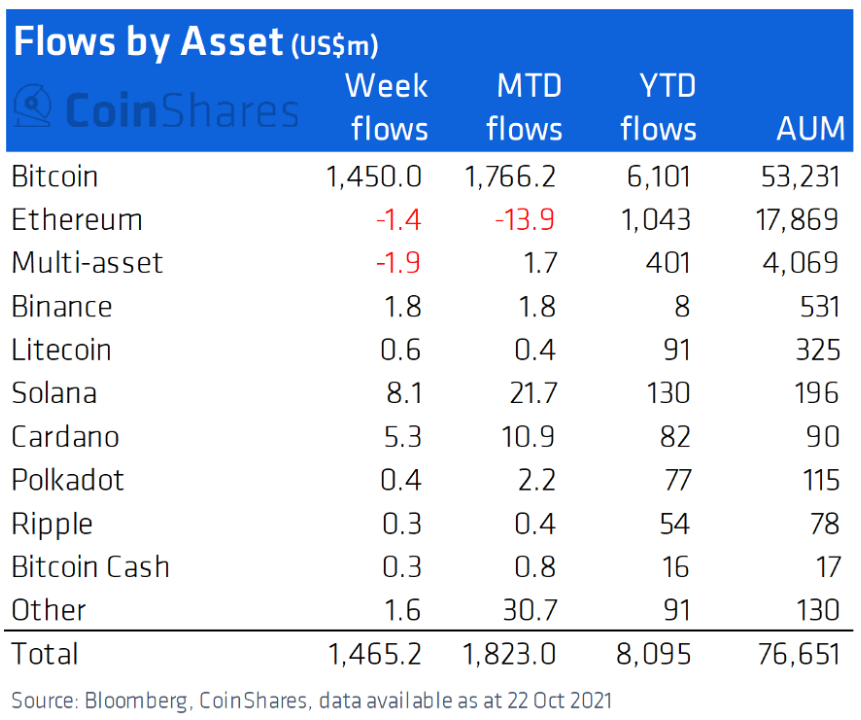Select the Solana row label
861x720 pixels.
point(54,393)
